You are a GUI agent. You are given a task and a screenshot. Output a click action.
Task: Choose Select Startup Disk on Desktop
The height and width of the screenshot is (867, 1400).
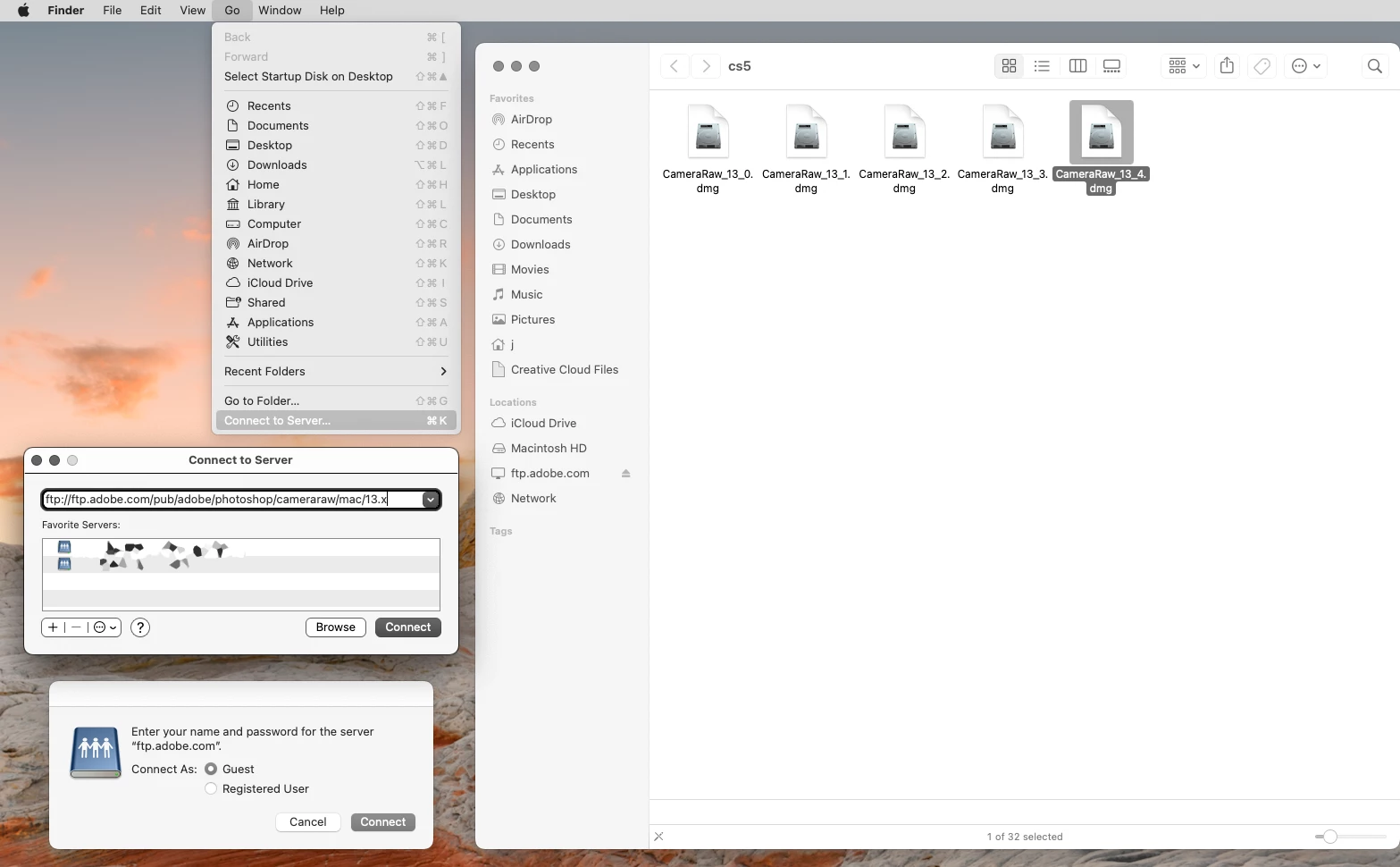(336, 77)
